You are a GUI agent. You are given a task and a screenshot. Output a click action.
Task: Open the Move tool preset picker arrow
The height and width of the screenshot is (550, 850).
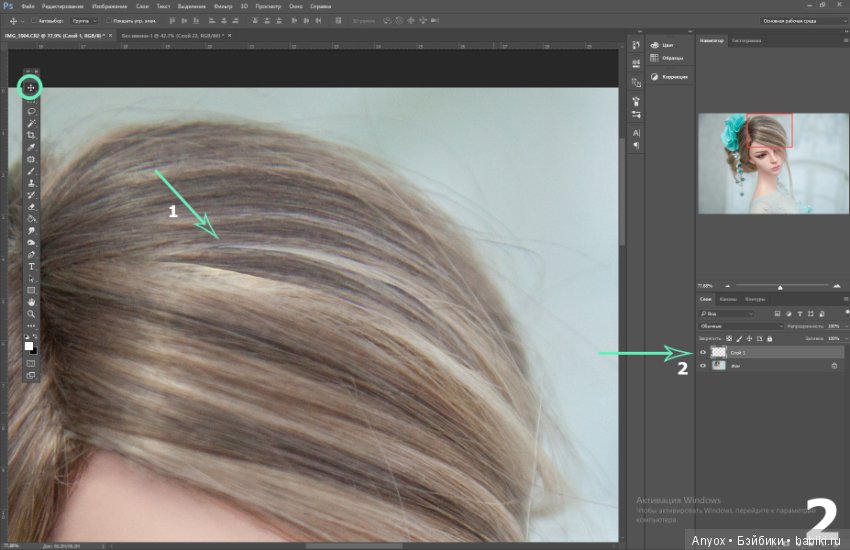click(x=22, y=21)
